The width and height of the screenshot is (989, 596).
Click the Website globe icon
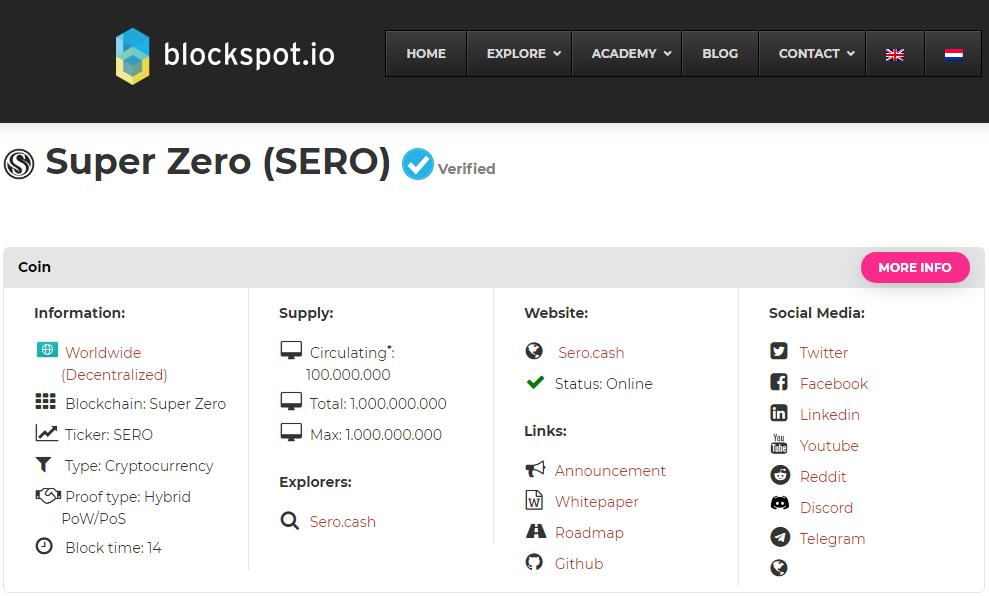click(534, 351)
